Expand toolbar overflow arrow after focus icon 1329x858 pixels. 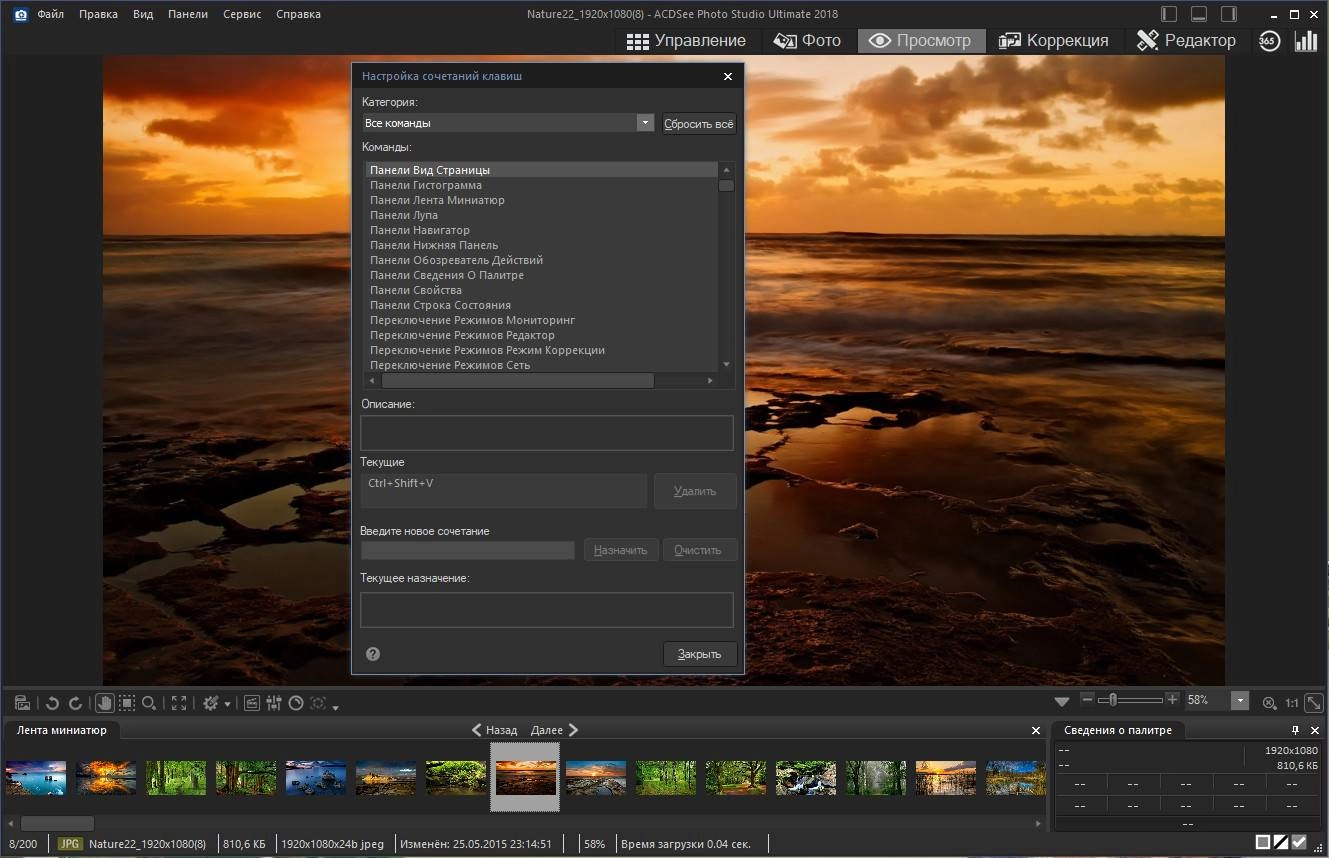pyautogui.click(x=335, y=707)
